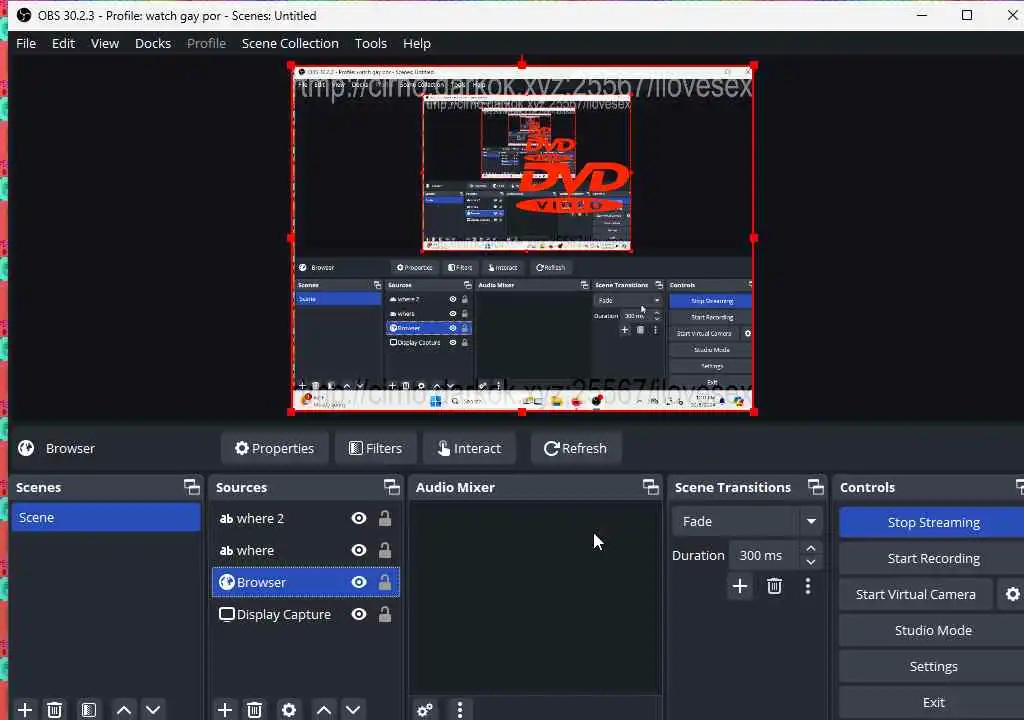1024x720 pixels.
Task: Select the Browser source row
Action: [x=306, y=582]
